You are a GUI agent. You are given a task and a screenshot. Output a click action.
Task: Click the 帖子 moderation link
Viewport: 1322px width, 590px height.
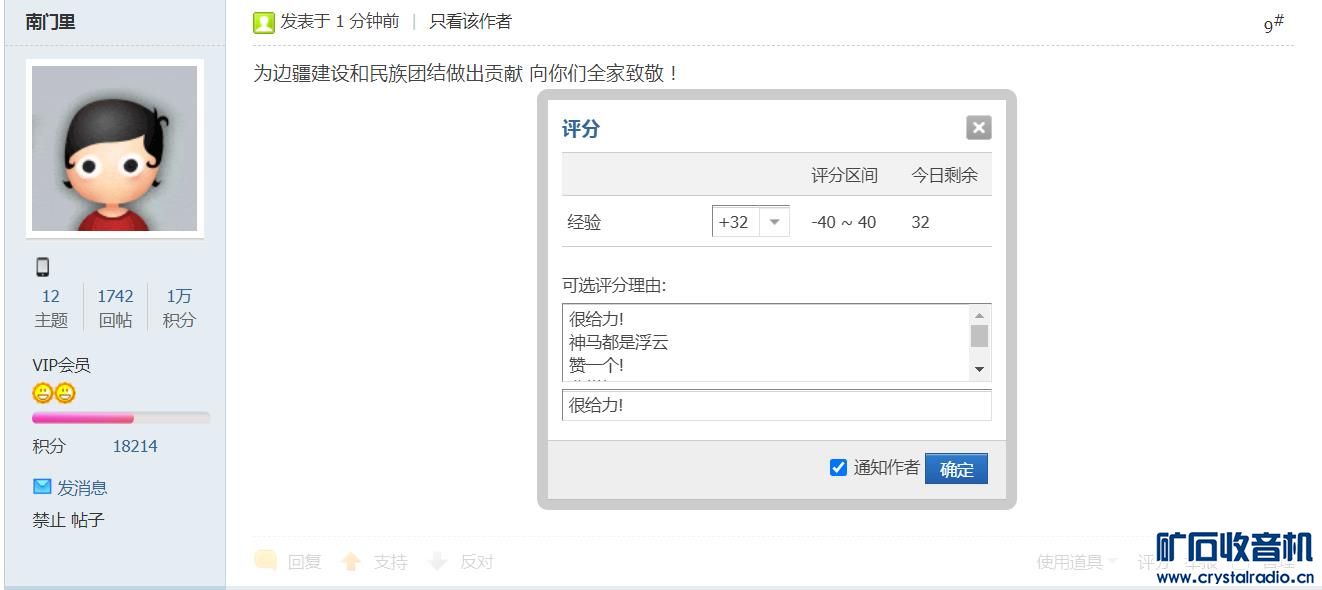88,520
